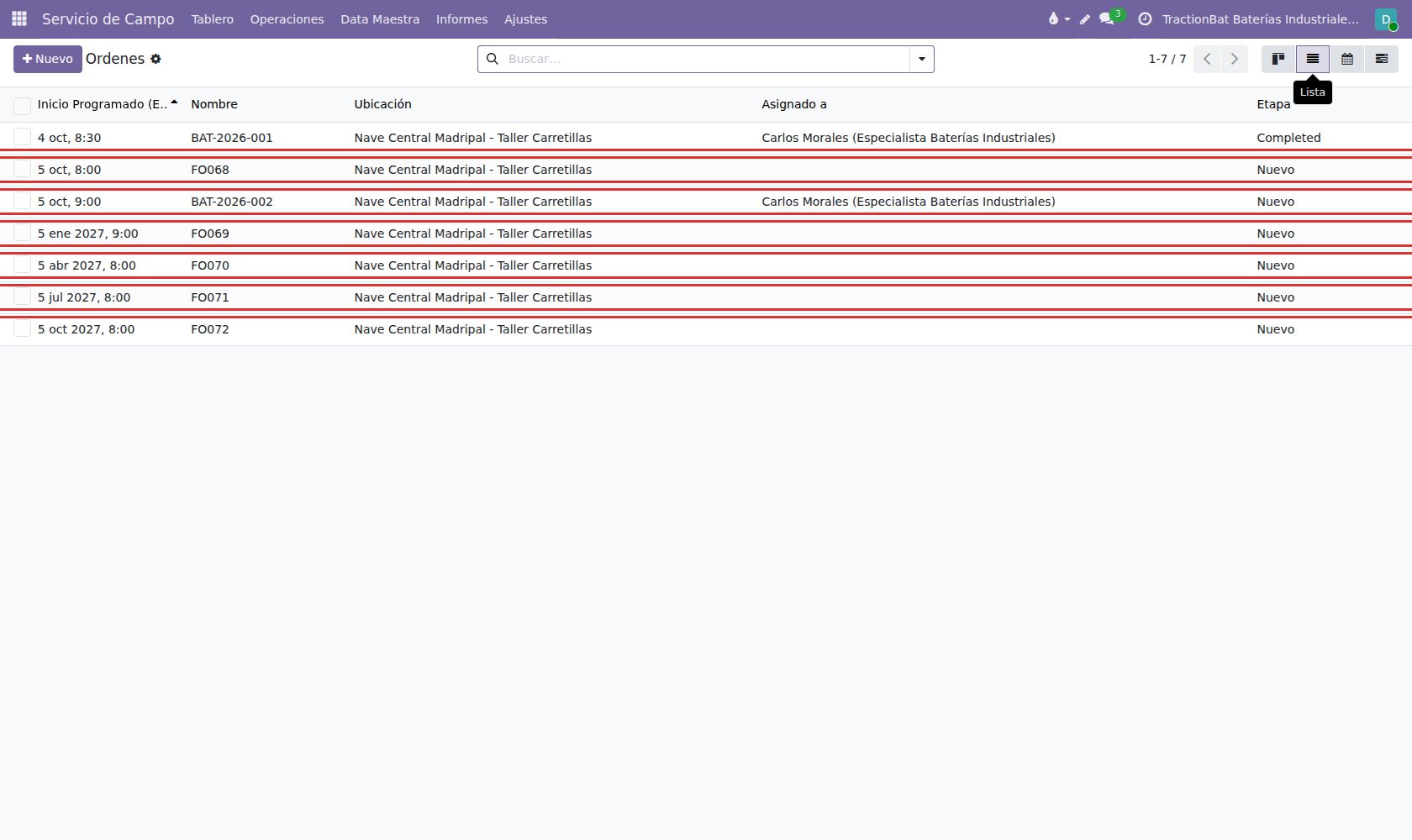This screenshot has width=1412, height=840.
Task: Open the Data Maestra menu
Action: (380, 19)
